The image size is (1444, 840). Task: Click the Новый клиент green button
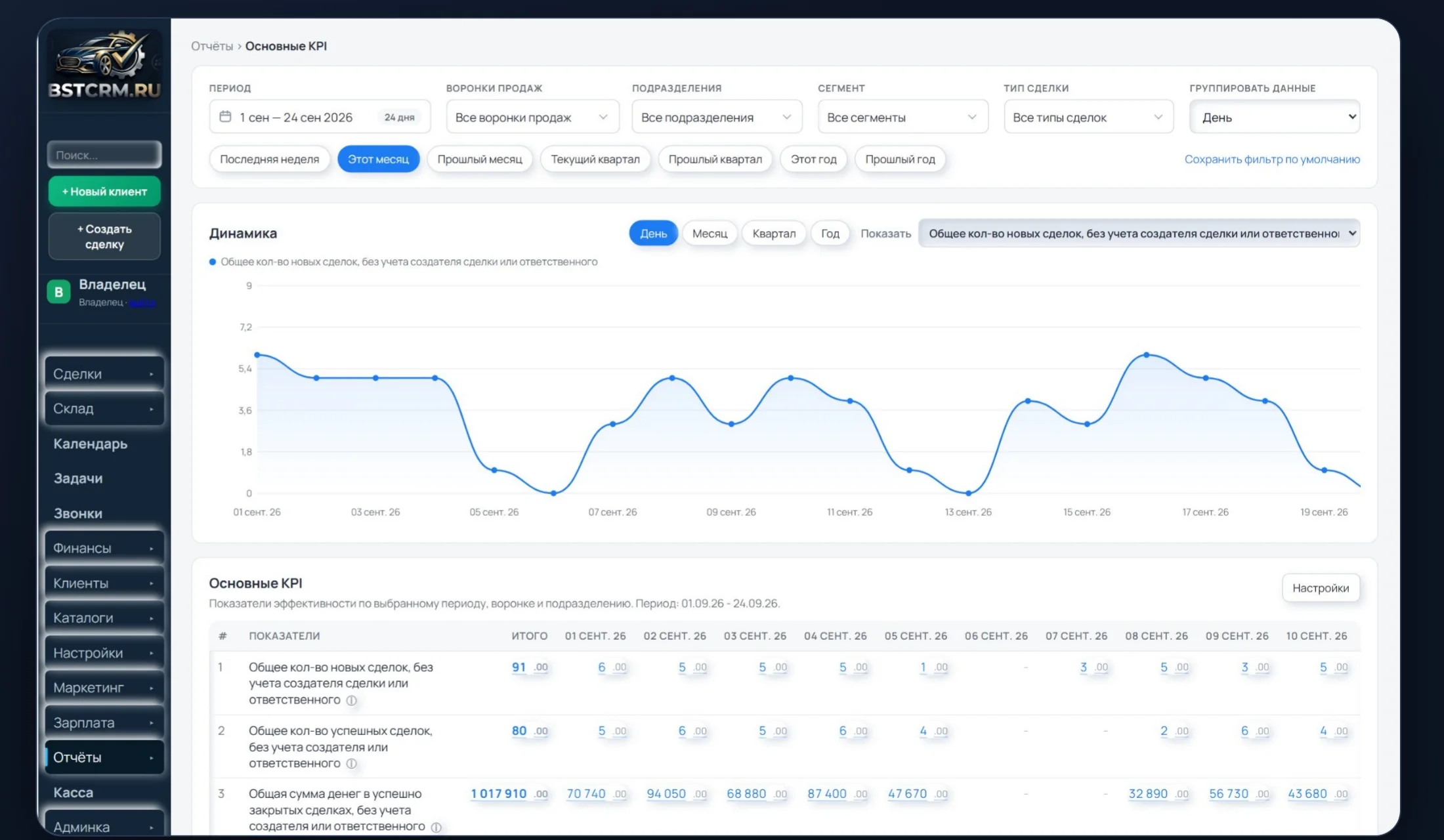[104, 192]
